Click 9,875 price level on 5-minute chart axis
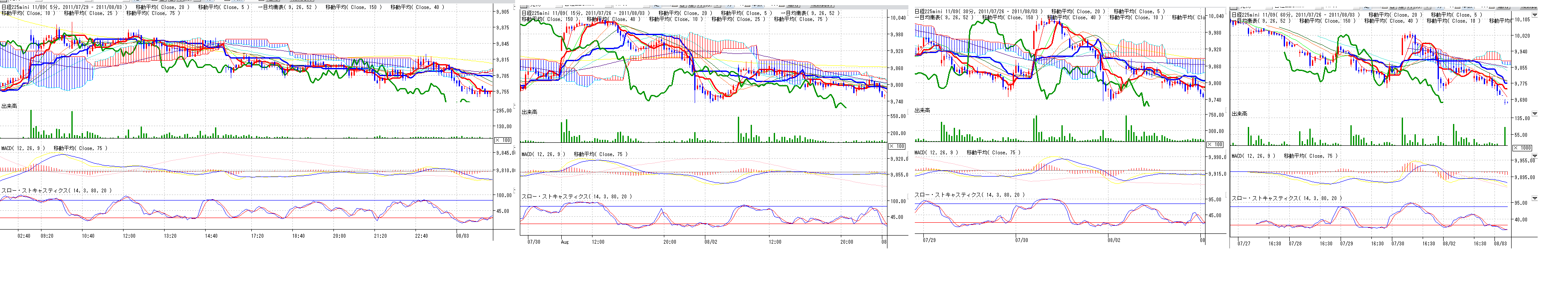Image resolution: width=1568 pixels, height=289 pixels. point(503,28)
